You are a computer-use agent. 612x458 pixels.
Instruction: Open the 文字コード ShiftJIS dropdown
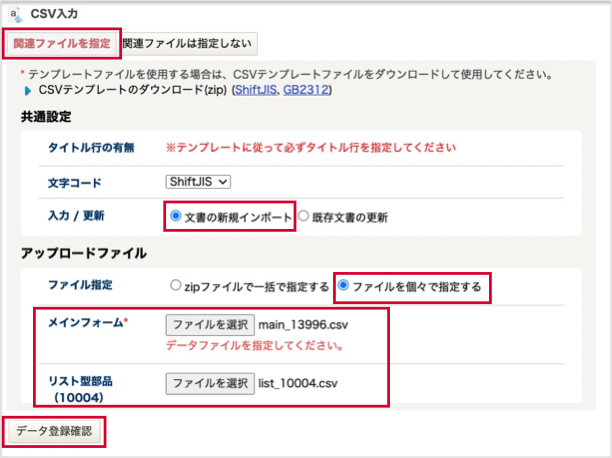[x=198, y=182]
